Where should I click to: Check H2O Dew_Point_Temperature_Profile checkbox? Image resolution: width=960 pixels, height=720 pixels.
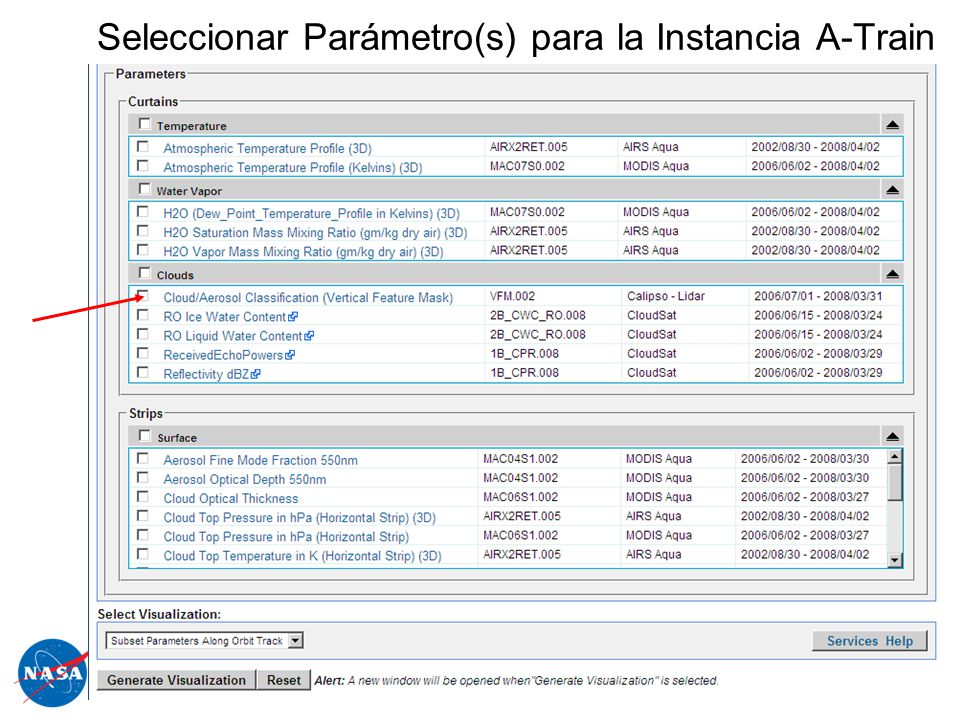(143, 211)
